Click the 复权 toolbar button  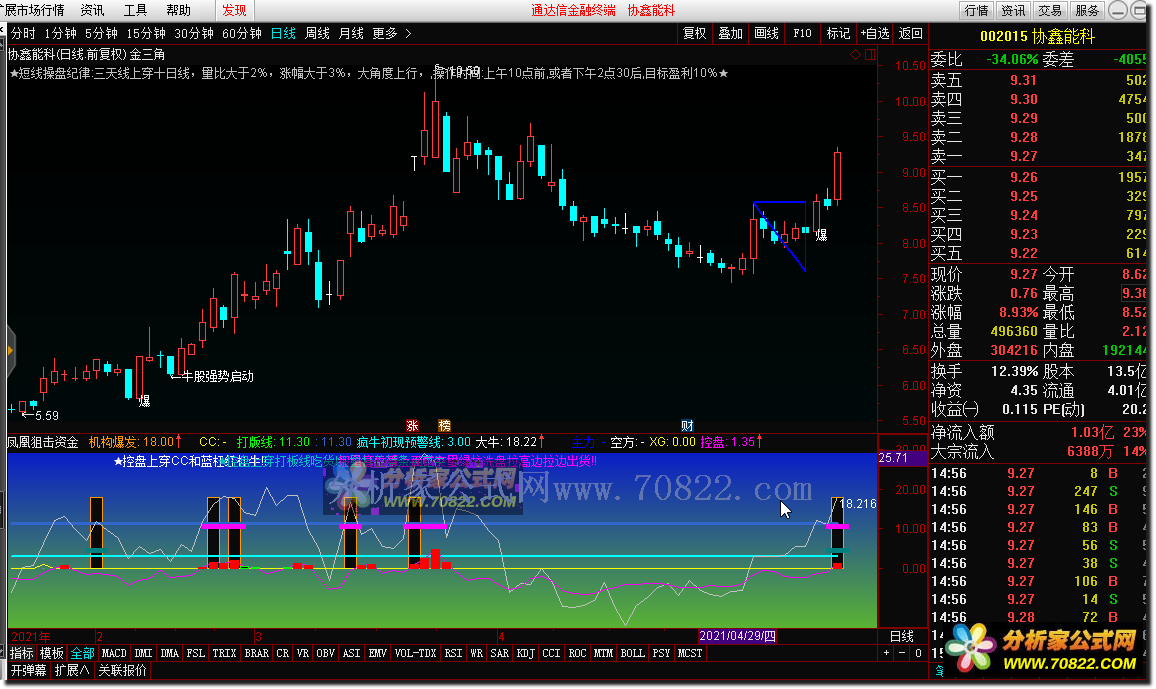click(694, 33)
